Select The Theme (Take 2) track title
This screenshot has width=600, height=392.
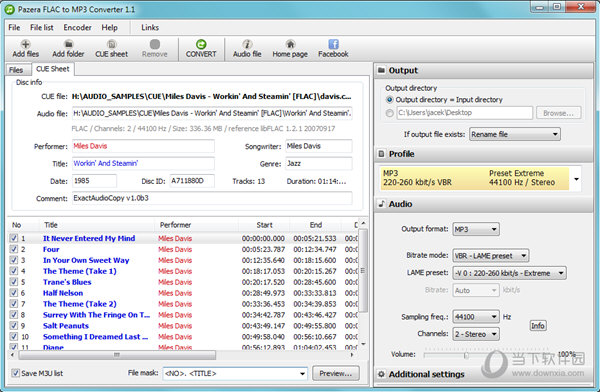click(x=80, y=304)
